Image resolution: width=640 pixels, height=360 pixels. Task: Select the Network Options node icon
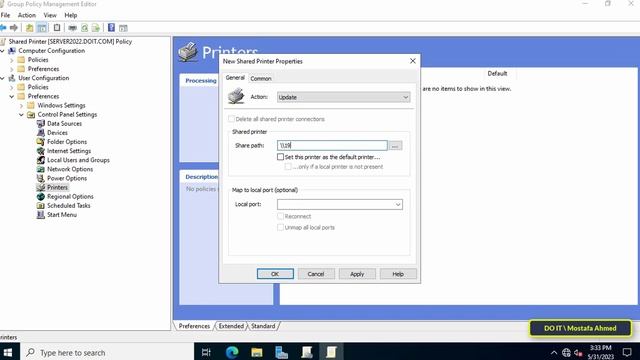40,169
